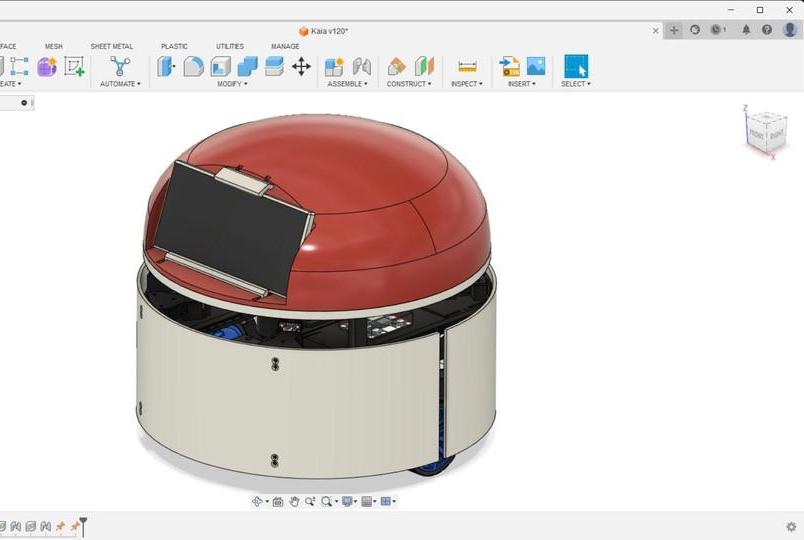Open the notifications bell
The height and width of the screenshot is (540, 804).
pyautogui.click(x=746, y=30)
